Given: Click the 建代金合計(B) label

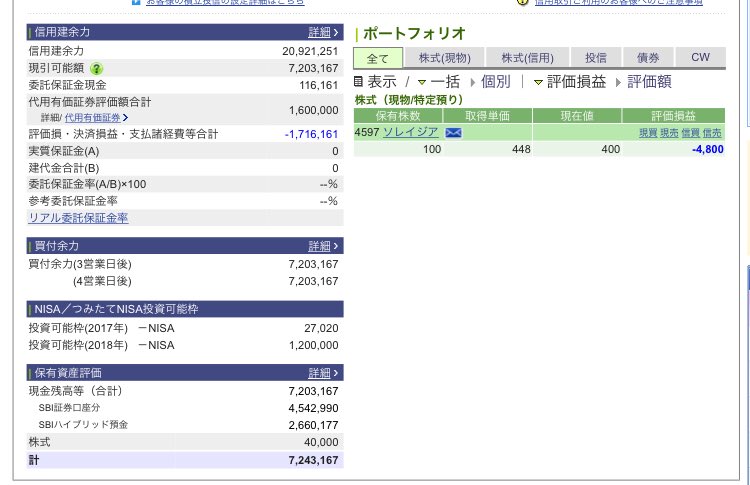Looking at the screenshot, I should tap(64, 168).
